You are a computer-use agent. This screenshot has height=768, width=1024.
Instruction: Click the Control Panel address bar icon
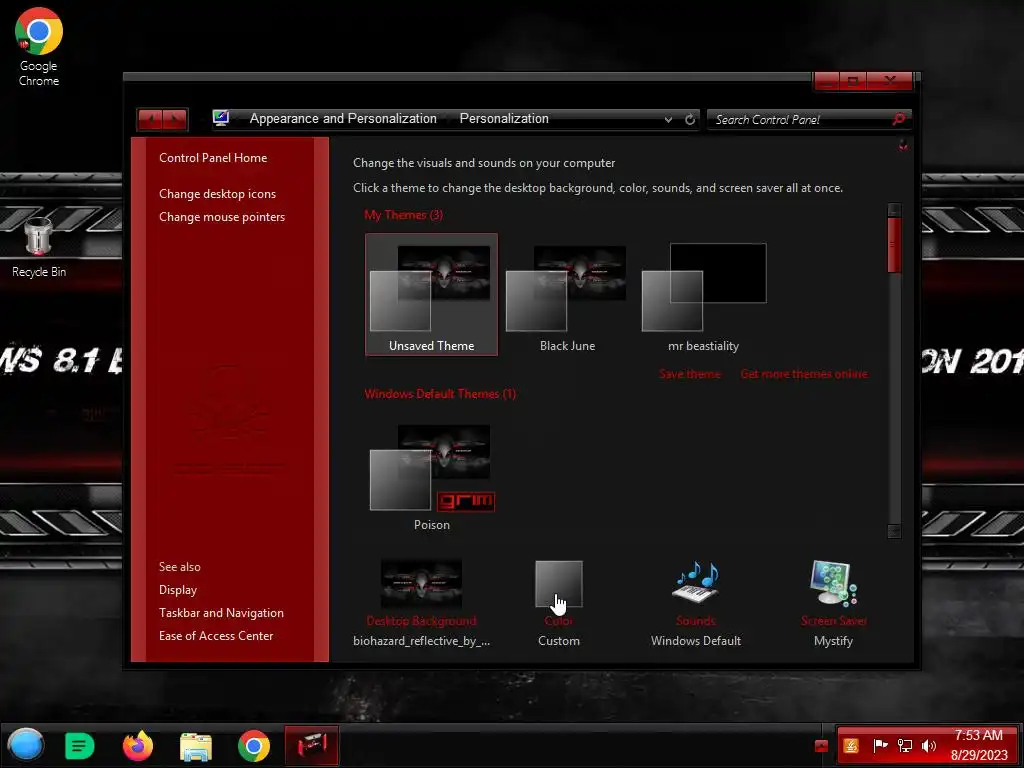(x=221, y=118)
